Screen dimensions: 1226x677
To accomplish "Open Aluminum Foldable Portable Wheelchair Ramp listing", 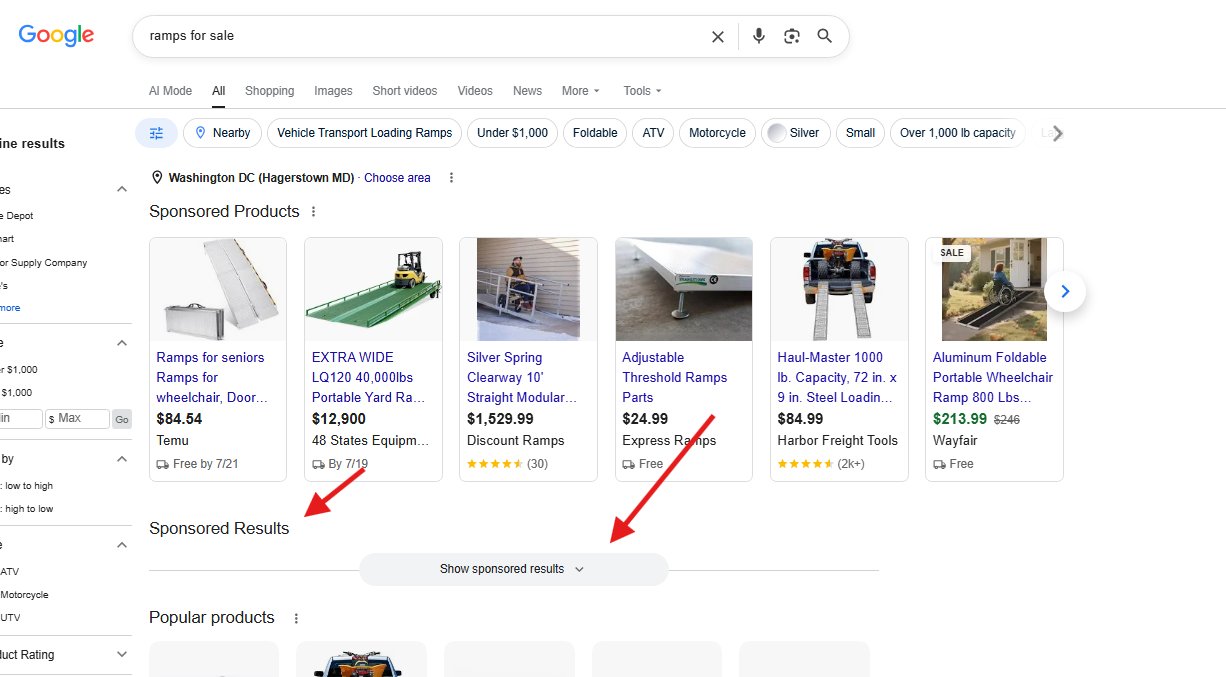I will (x=992, y=377).
